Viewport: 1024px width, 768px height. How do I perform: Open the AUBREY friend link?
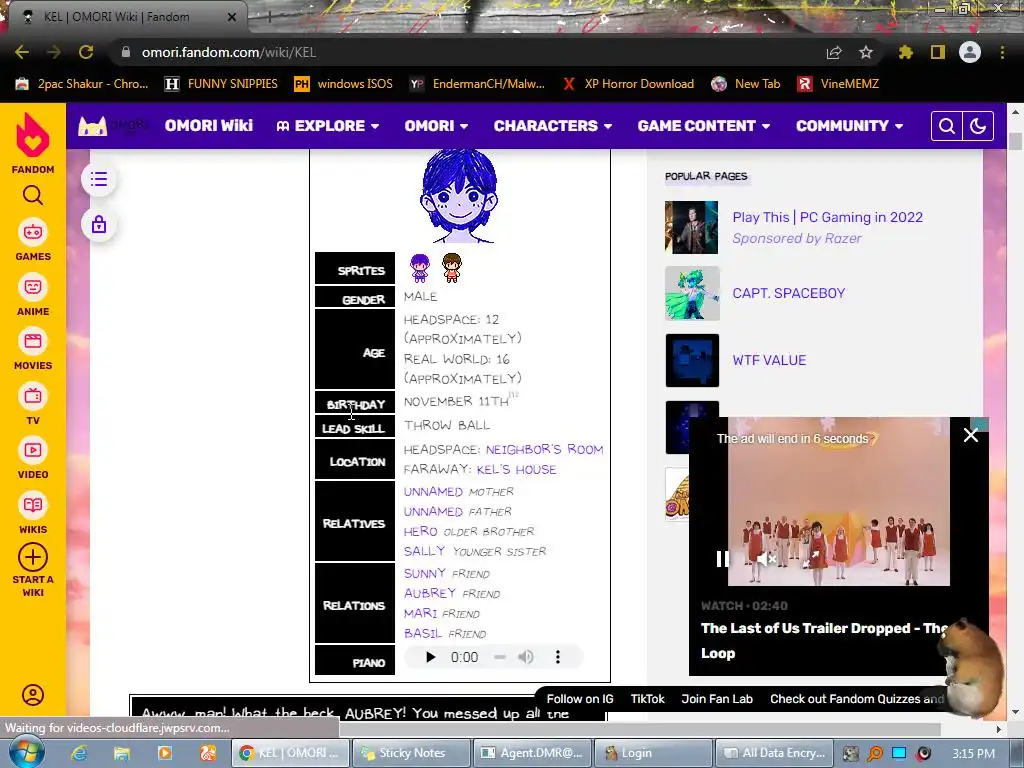tap(430, 593)
